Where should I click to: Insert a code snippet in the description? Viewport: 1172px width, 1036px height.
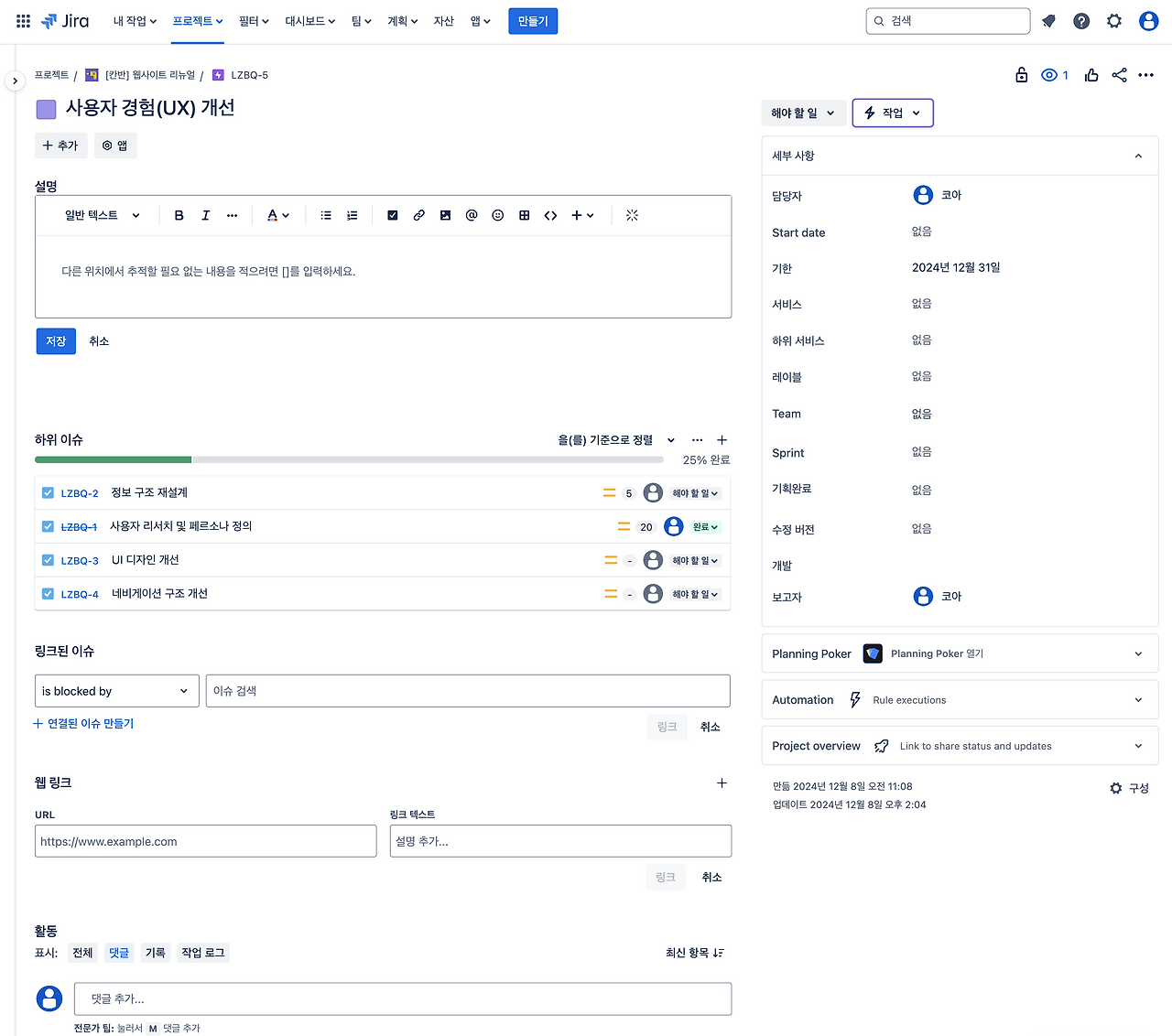tap(550, 215)
